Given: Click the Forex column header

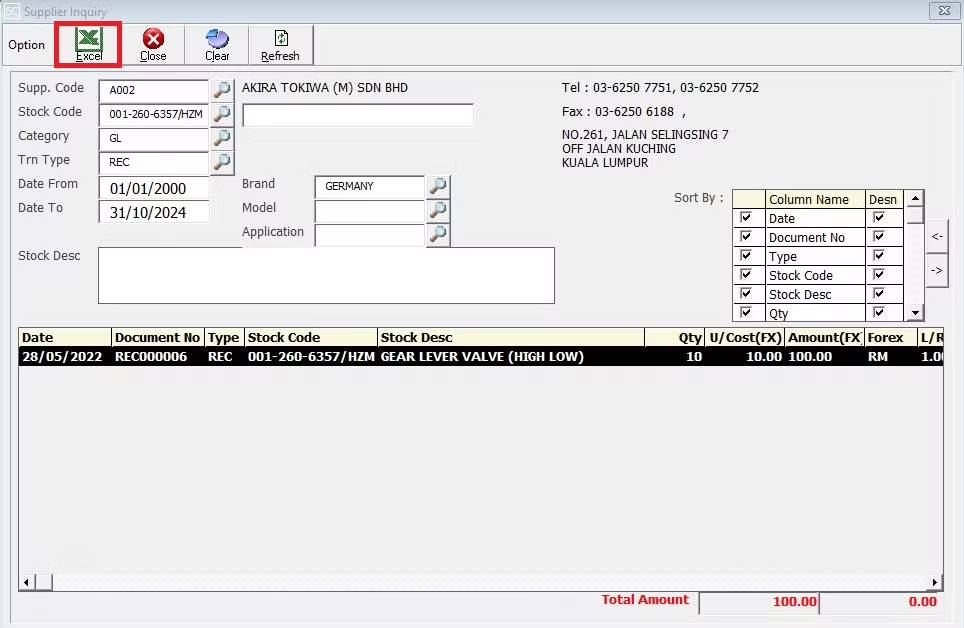Looking at the screenshot, I should 891,337.
